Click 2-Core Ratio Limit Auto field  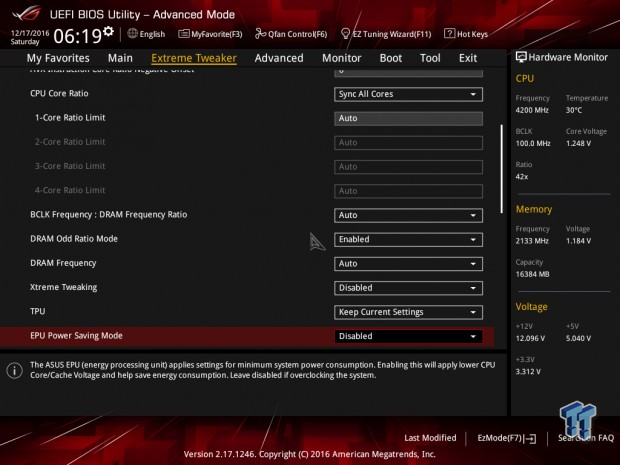click(408, 142)
